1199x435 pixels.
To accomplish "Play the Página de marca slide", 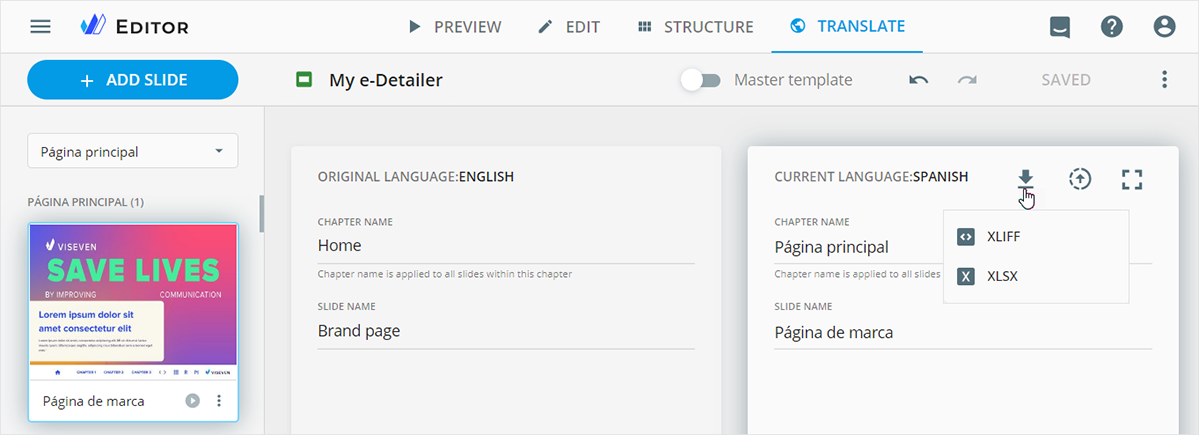I will pyautogui.click(x=193, y=401).
